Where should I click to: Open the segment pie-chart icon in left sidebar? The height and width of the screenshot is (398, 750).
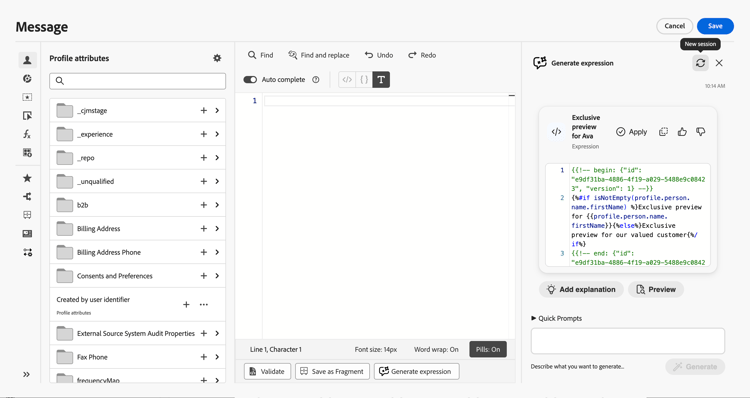pos(27,78)
